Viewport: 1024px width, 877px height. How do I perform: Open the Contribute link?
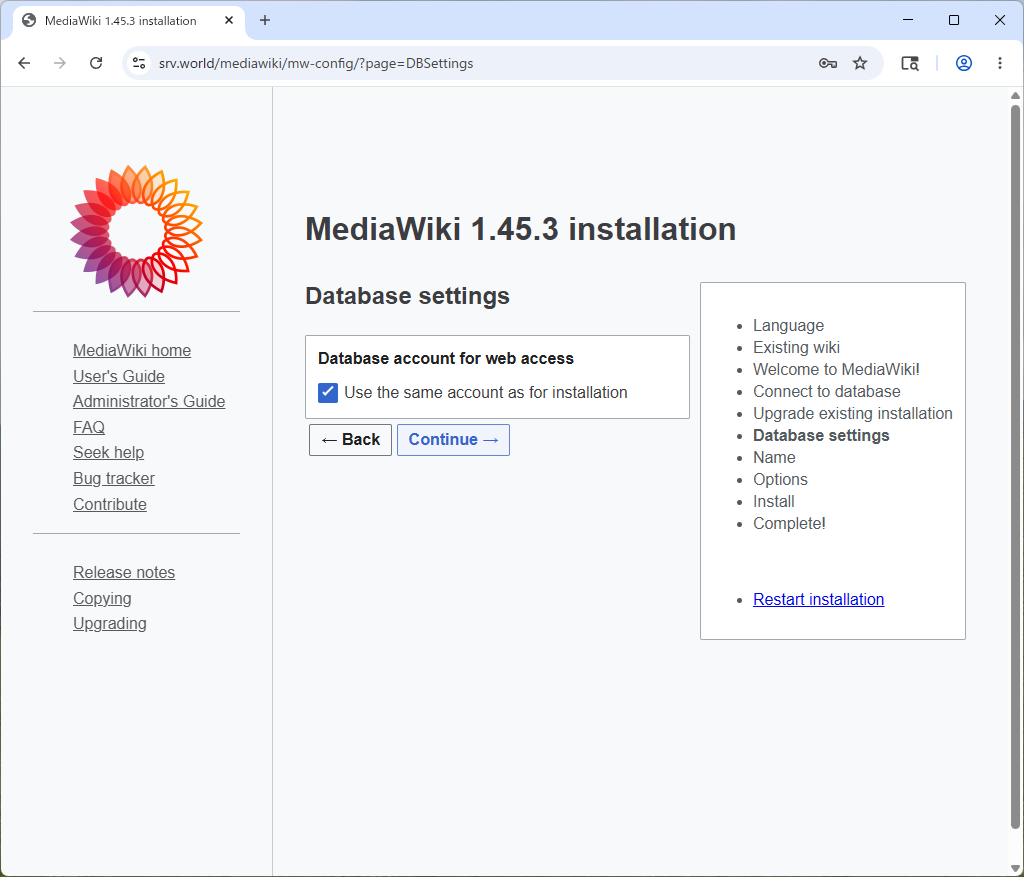110,504
